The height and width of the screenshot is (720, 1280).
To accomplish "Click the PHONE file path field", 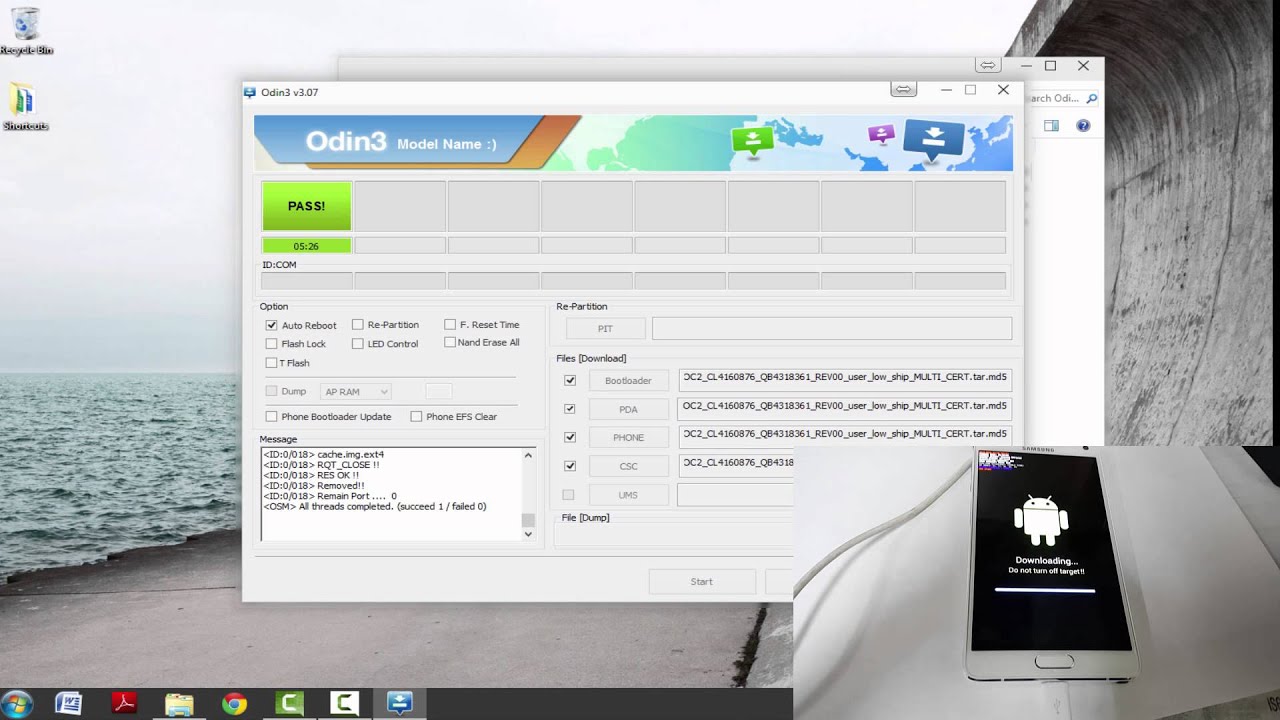I will (844, 436).
